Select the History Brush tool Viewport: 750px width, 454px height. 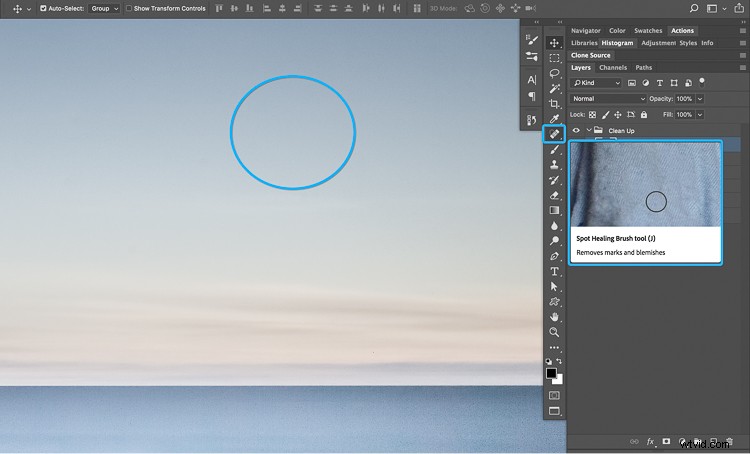click(554, 180)
